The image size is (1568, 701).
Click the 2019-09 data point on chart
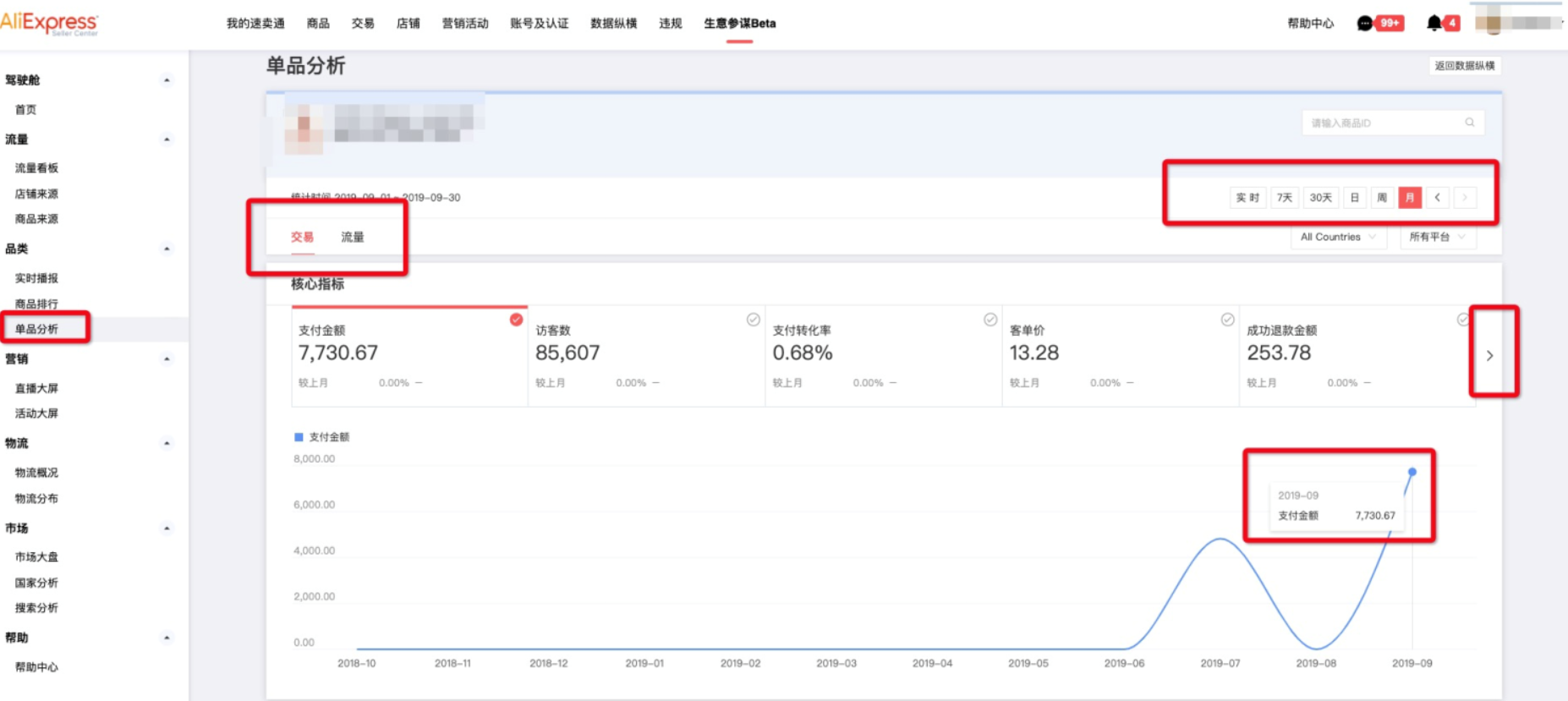point(1412,472)
